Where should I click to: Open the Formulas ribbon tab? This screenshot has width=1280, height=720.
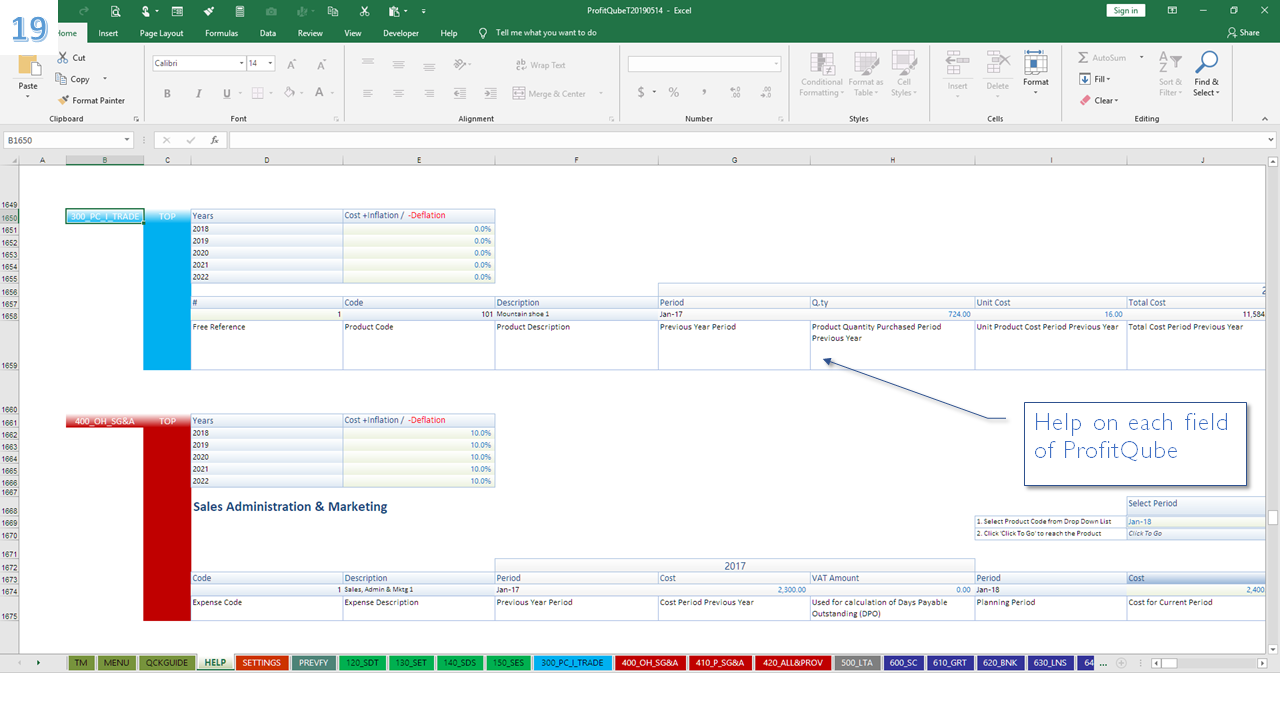[221, 33]
